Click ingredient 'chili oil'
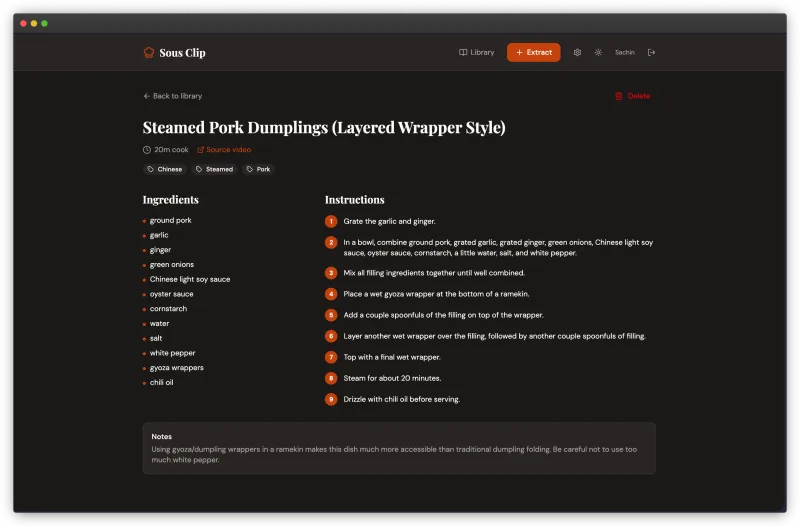Image resolution: width=800 pixels, height=526 pixels. (x=161, y=383)
